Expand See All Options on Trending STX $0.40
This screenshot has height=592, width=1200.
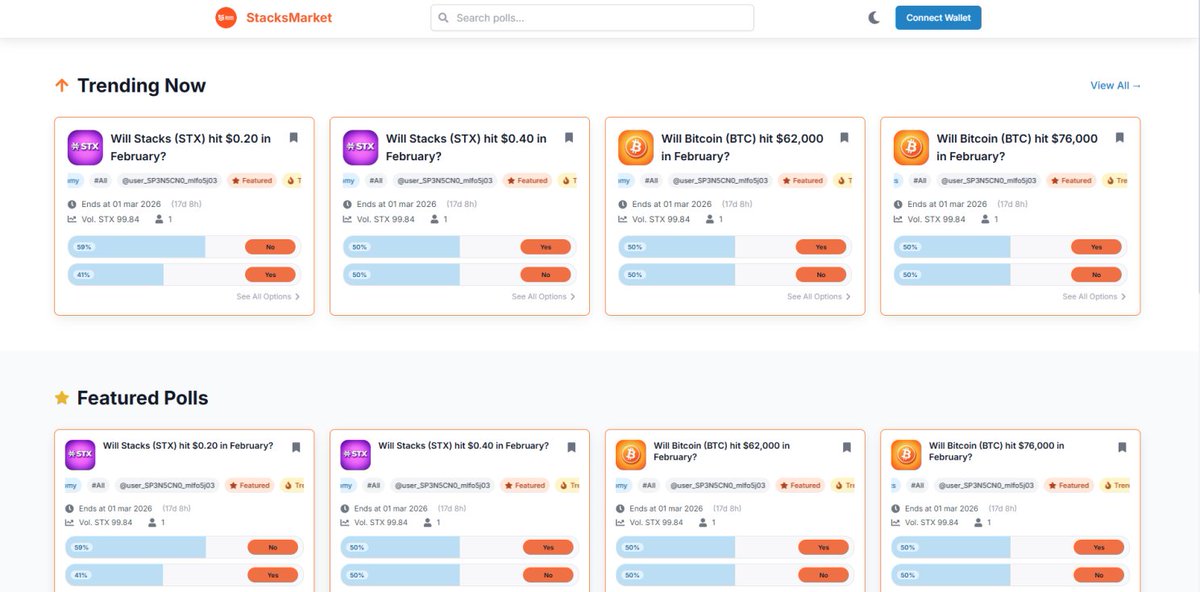(543, 297)
